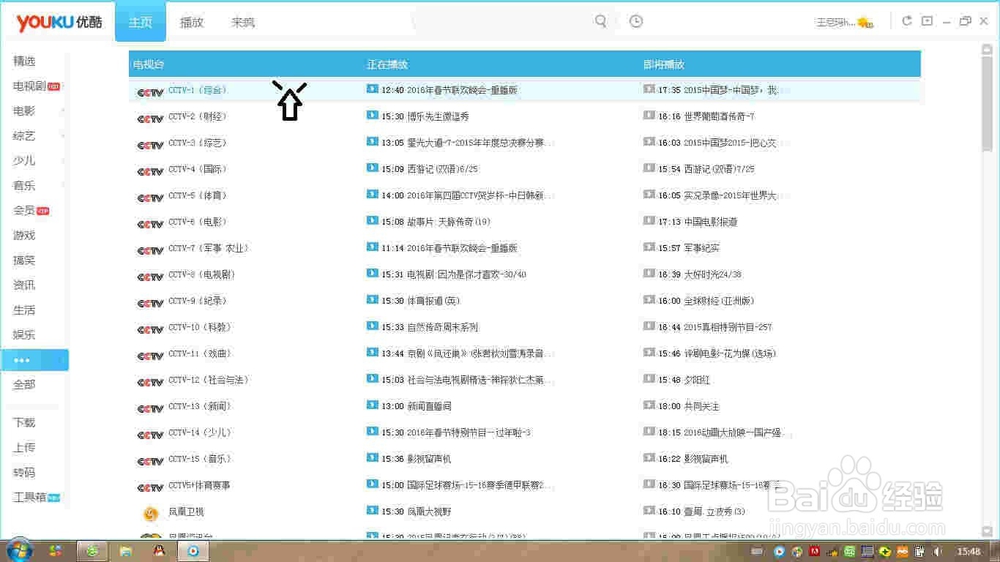Open 会员 section in sidebar
The height and width of the screenshot is (562, 1000).
(x=24, y=211)
